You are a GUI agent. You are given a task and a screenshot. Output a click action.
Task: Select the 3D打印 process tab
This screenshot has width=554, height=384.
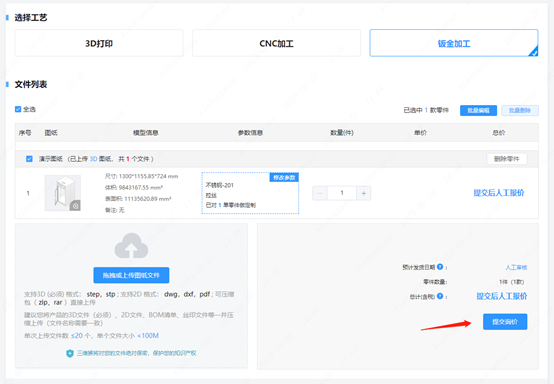click(99, 43)
